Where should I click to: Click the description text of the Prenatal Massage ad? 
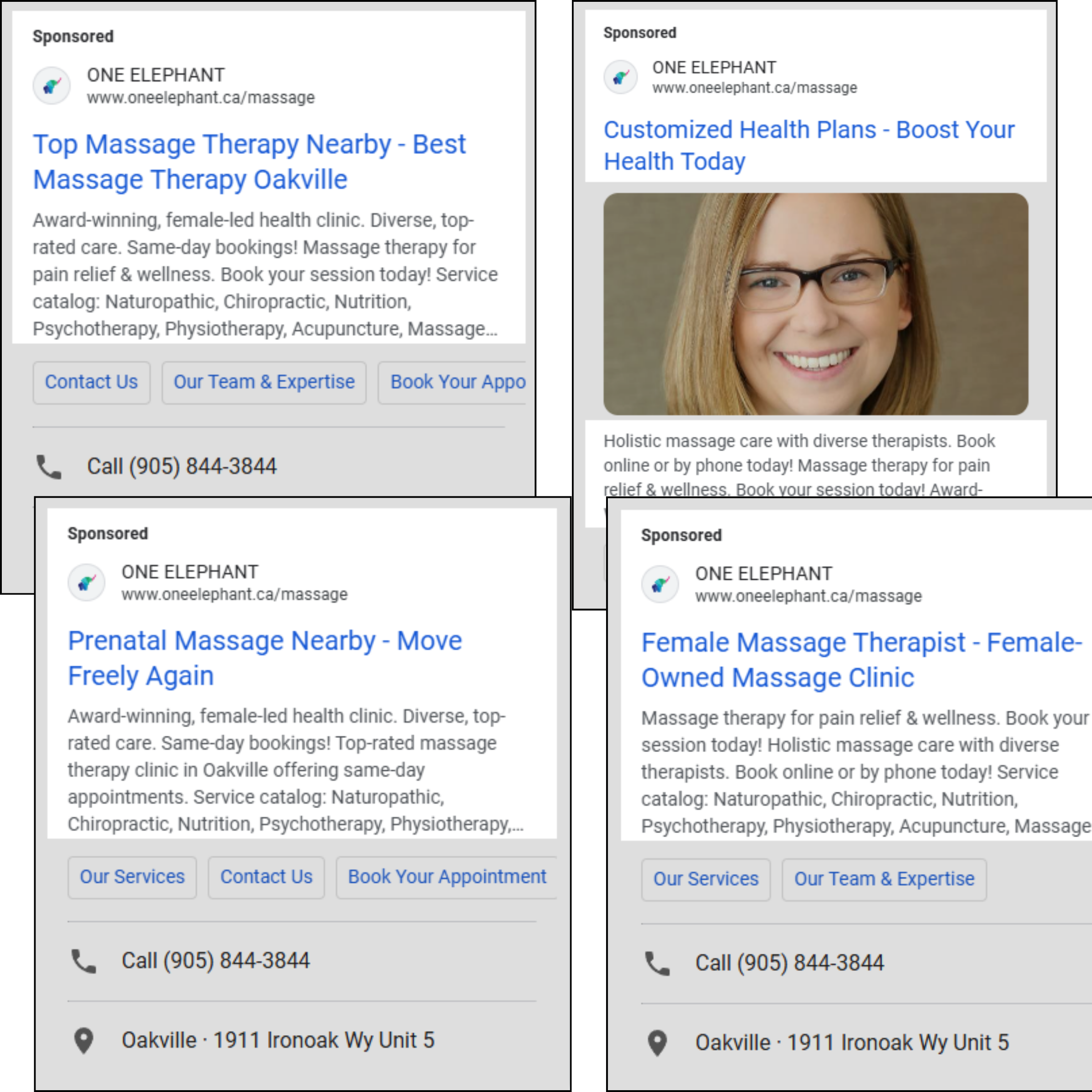(x=296, y=770)
